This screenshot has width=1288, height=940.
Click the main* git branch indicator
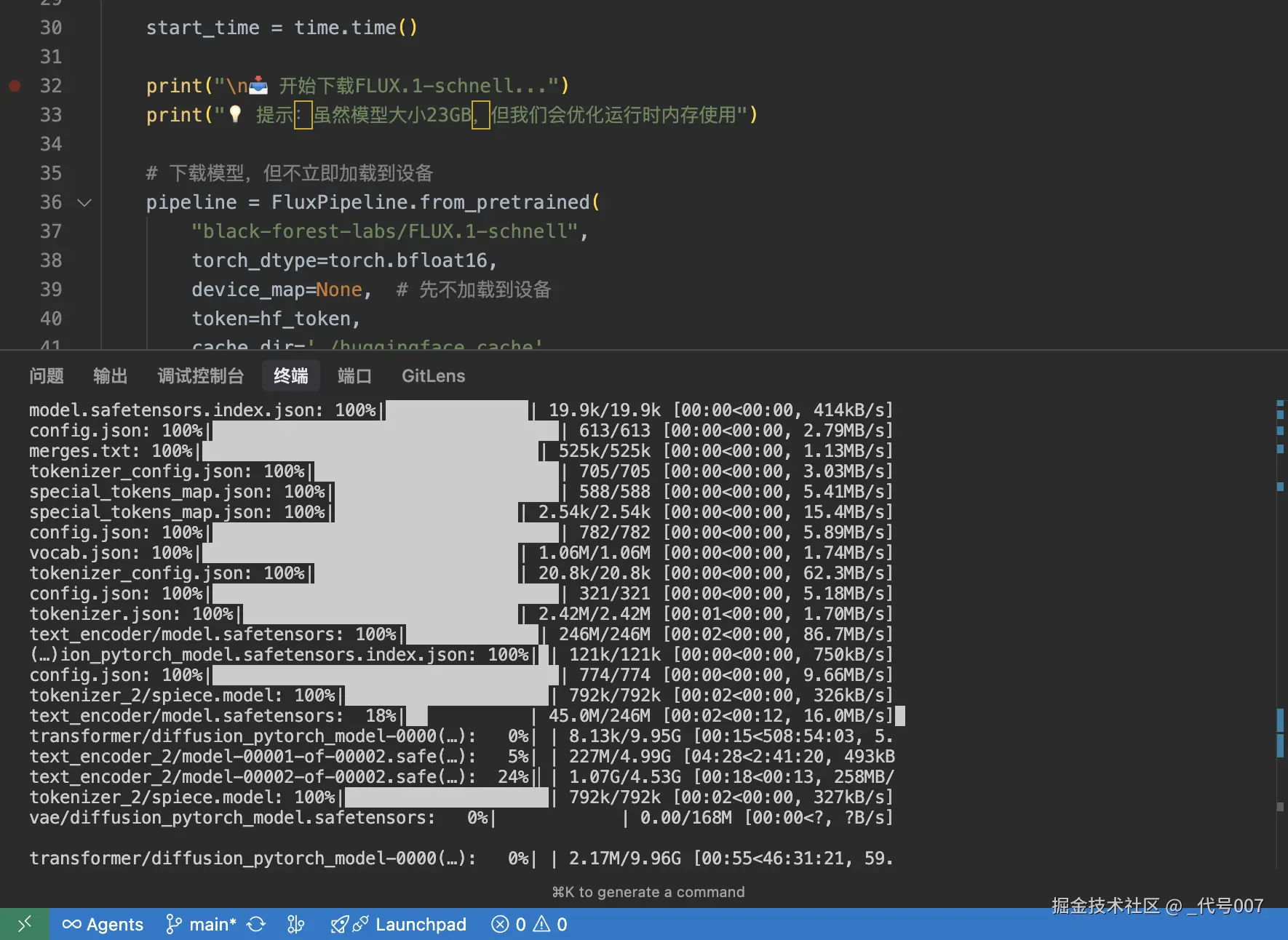tap(201, 924)
